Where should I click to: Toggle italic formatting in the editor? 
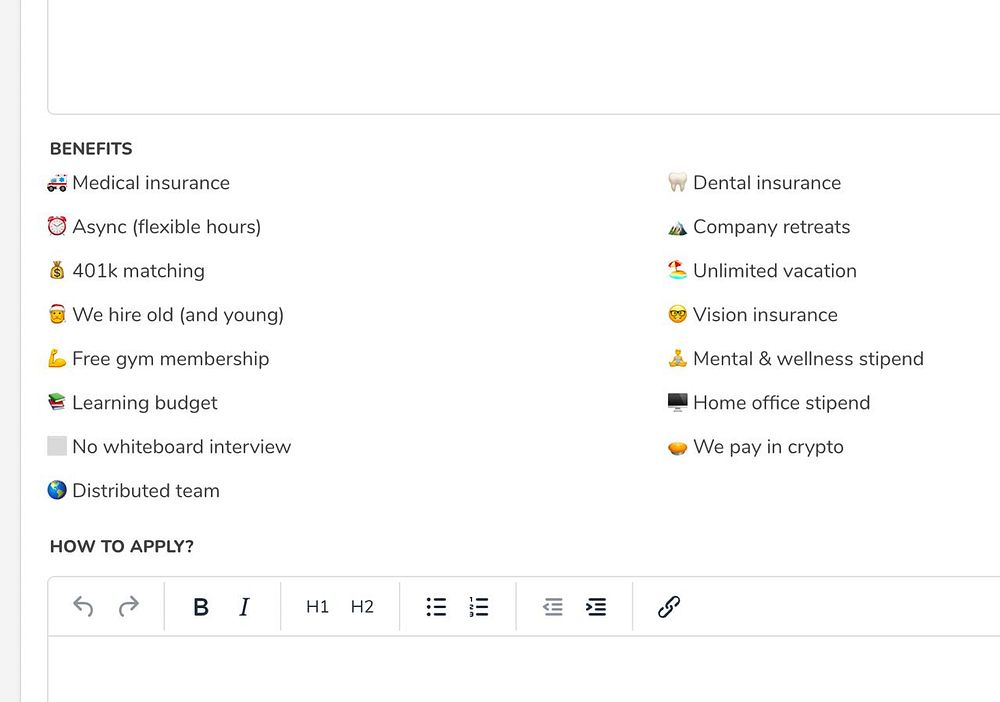point(244,607)
